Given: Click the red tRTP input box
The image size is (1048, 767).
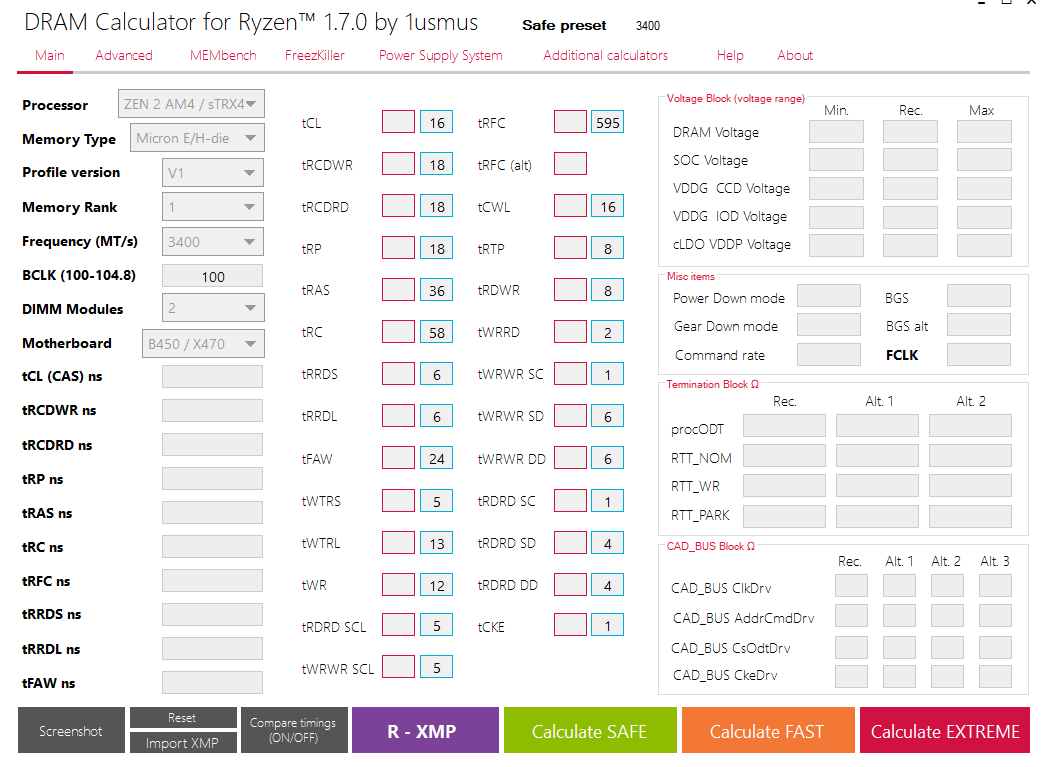Looking at the screenshot, I should pos(570,249).
